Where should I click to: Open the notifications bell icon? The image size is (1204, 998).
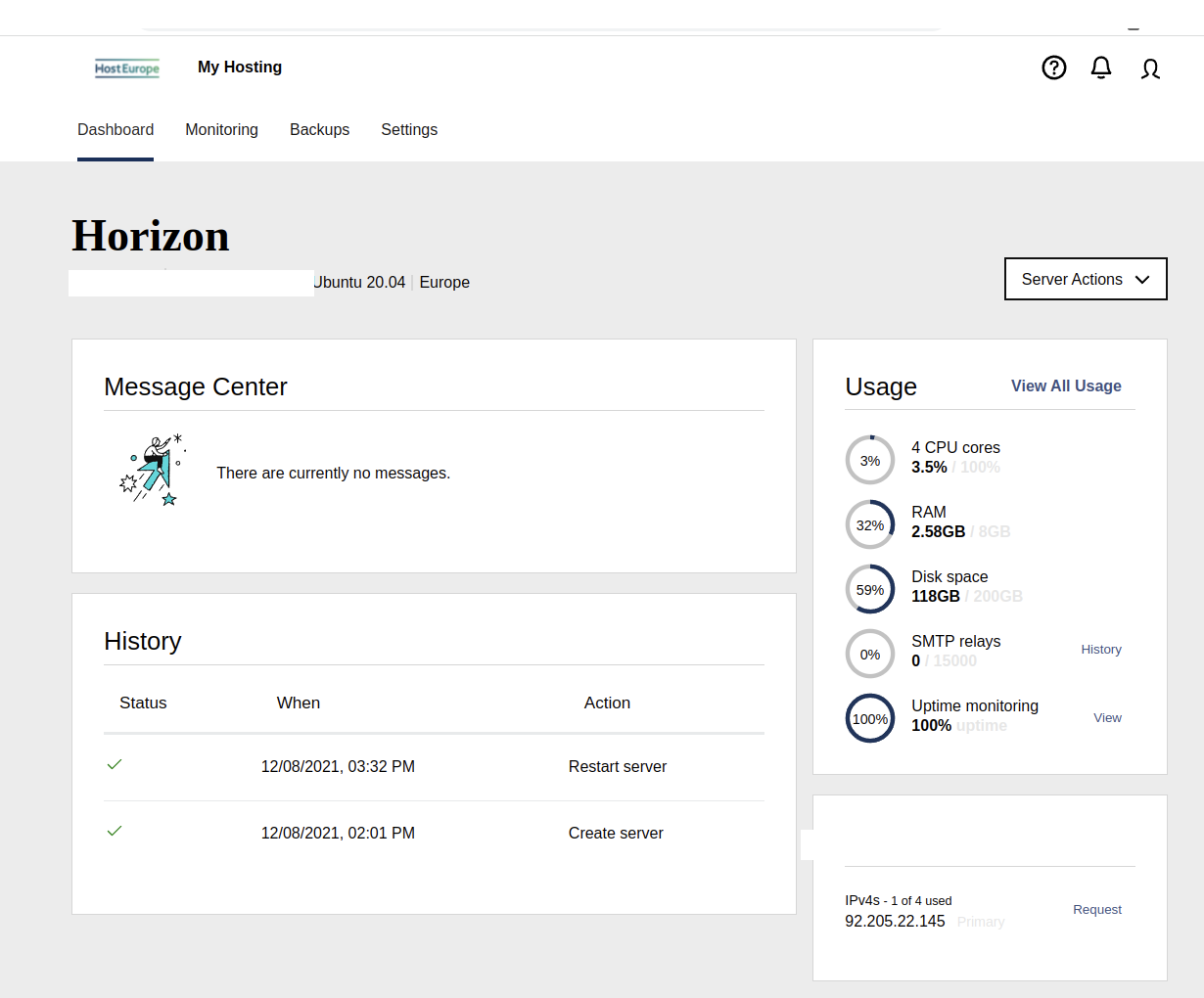pyautogui.click(x=1101, y=68)
